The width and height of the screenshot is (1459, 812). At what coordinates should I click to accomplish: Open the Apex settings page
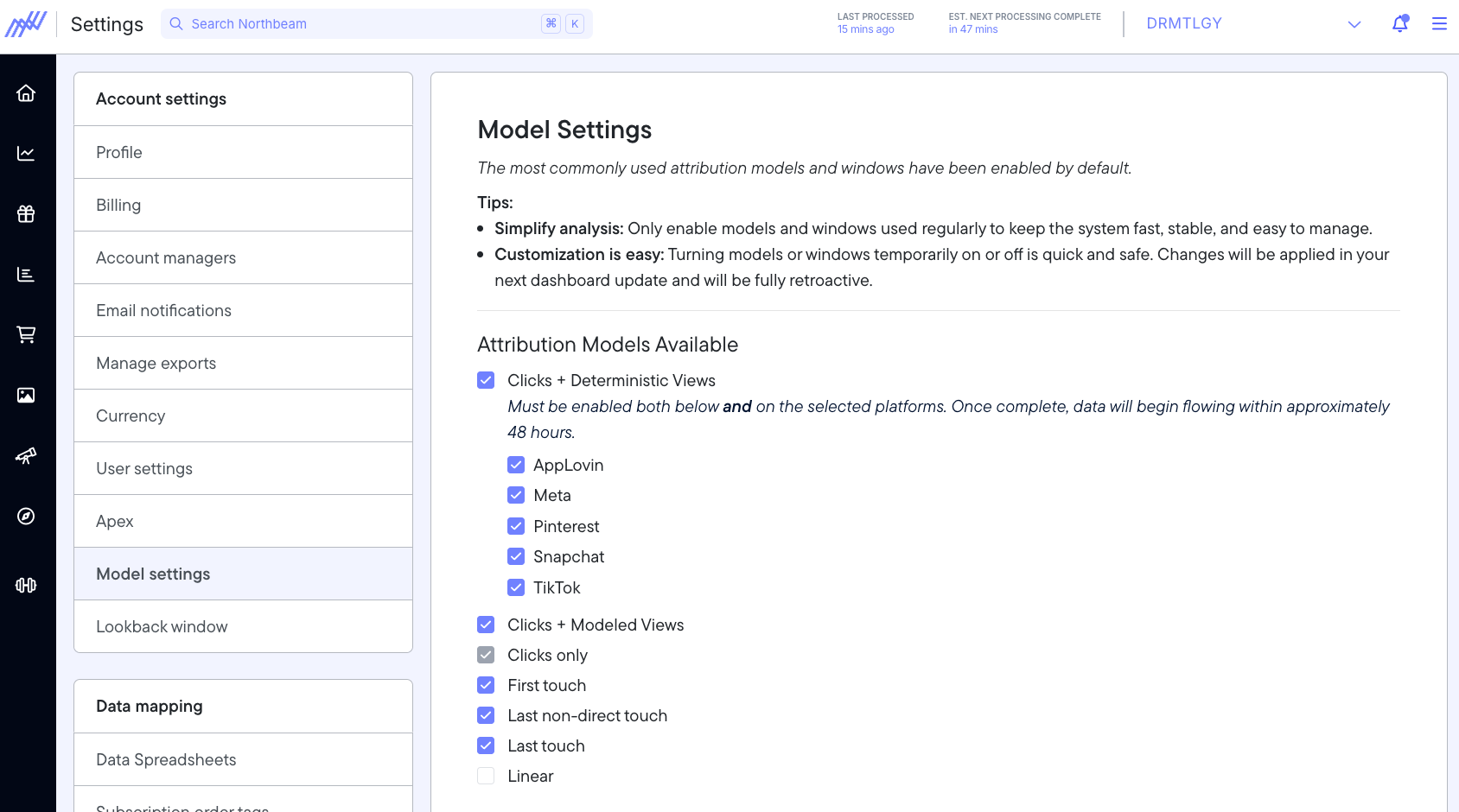coord(243,521)
